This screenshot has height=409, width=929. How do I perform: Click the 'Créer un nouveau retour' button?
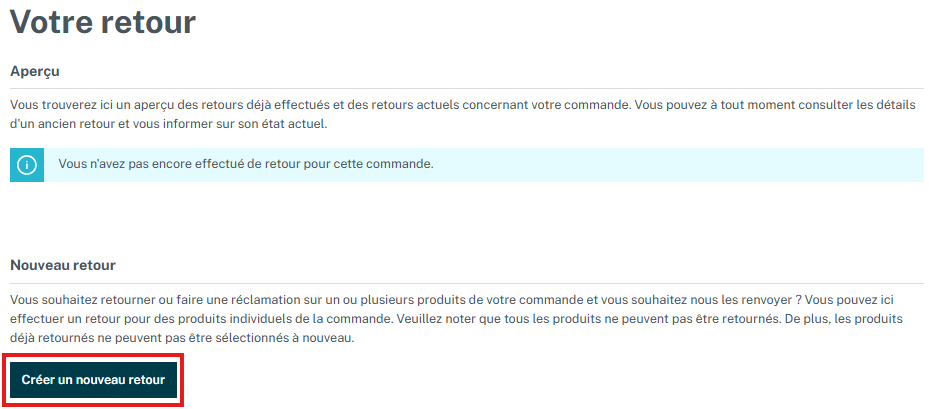[x=93, y=380]
